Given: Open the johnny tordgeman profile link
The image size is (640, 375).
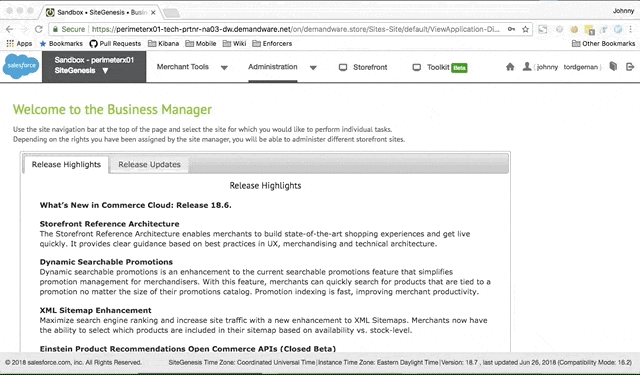Looking at the screenshot, I should coord(567,67).
